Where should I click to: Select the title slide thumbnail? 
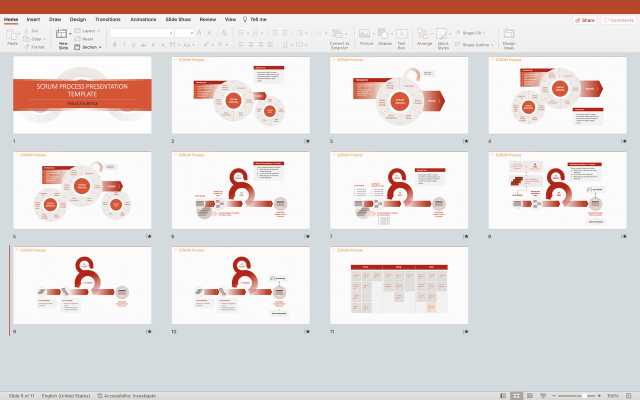pyautogui.click(x=82, y=95)
